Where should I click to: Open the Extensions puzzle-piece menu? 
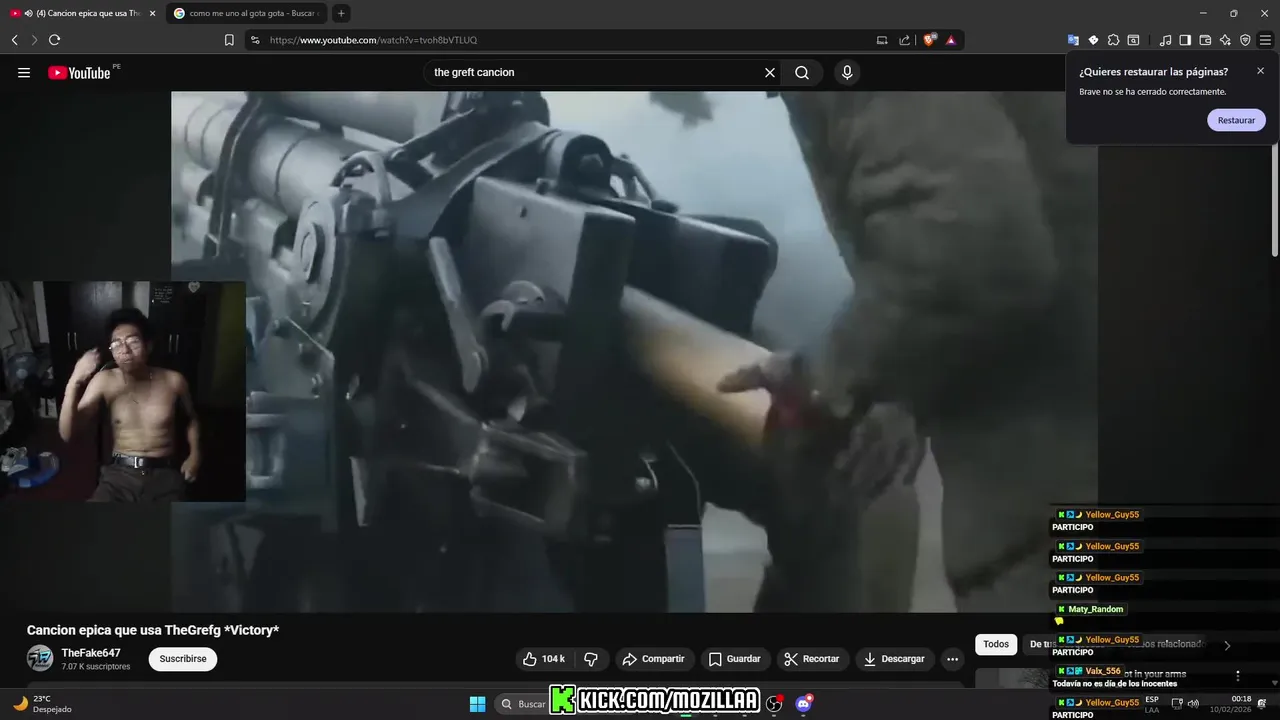click(x=1113, y=40)
